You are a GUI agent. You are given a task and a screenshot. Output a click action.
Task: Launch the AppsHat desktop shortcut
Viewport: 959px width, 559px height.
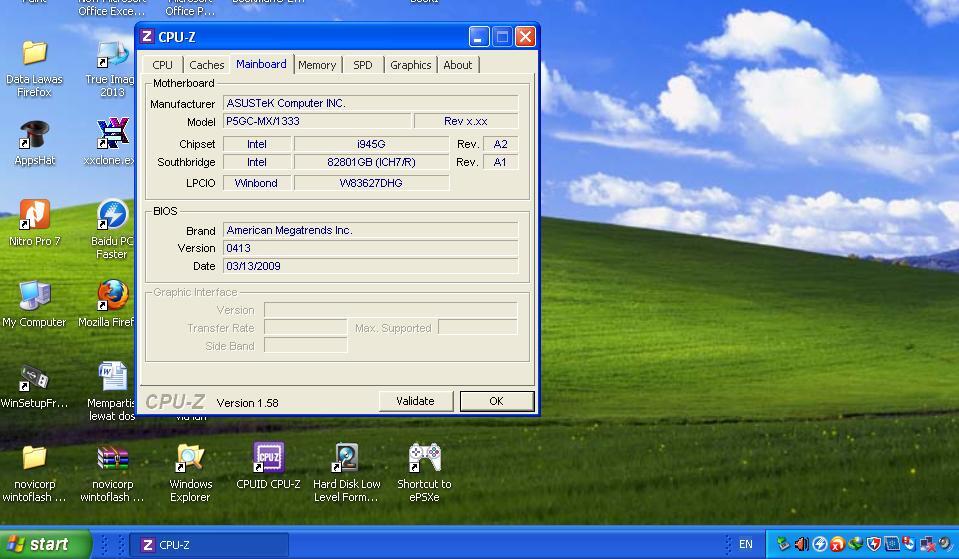tap(34, 135)
